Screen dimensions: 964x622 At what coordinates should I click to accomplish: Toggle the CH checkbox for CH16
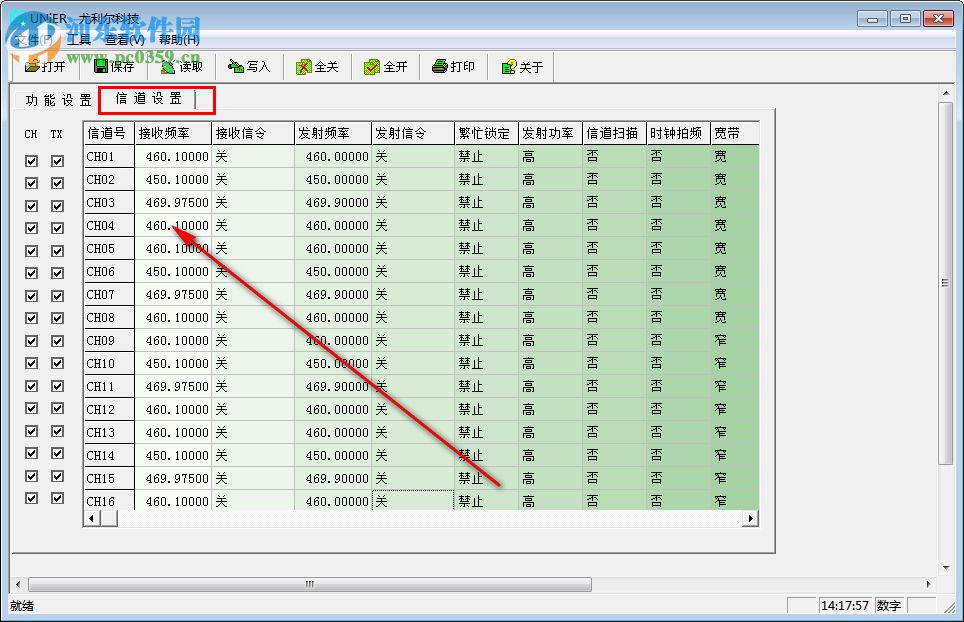click(x=31, y=498)
